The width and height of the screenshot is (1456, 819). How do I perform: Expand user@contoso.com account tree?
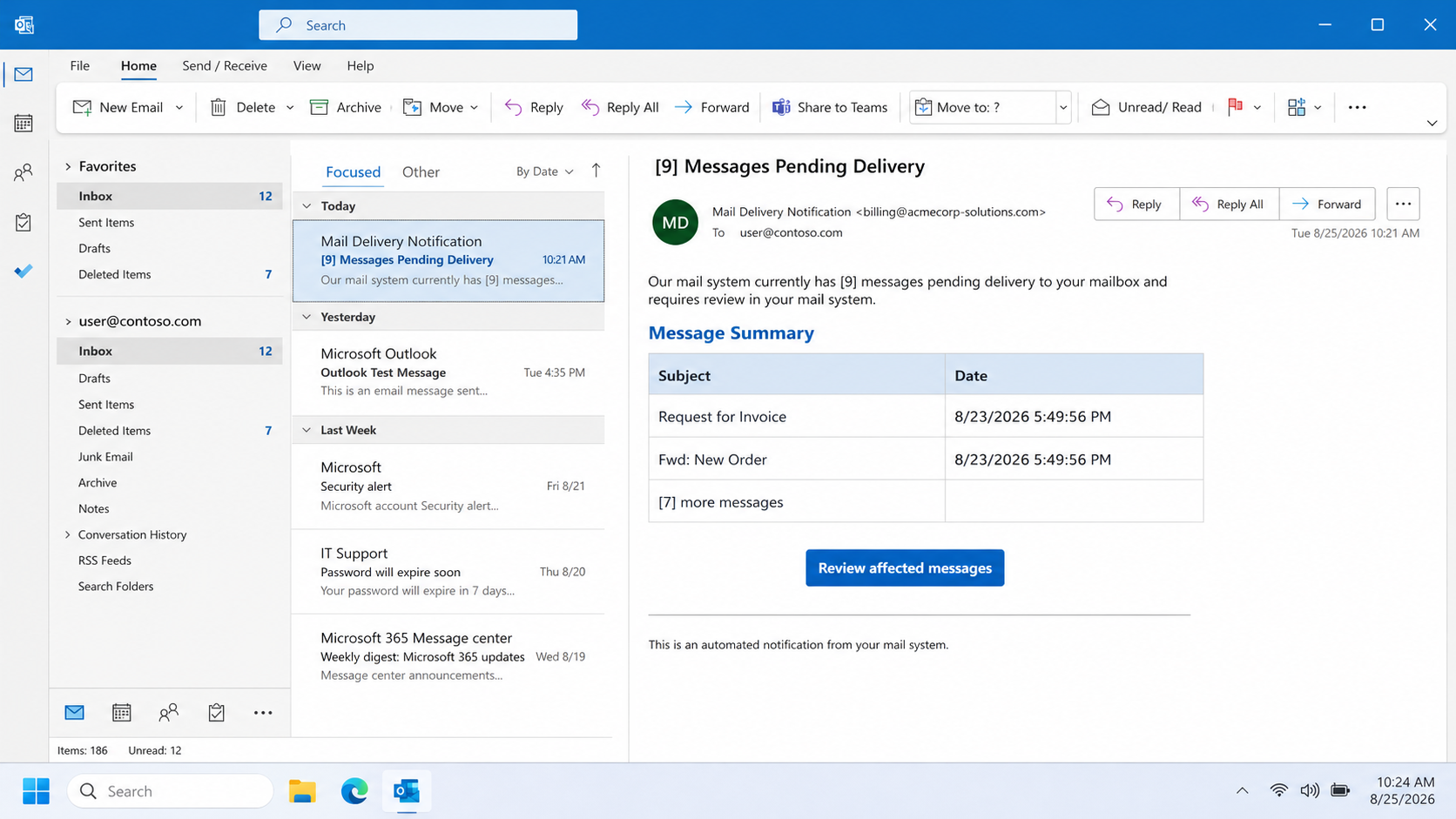click(x=68, y=321)
